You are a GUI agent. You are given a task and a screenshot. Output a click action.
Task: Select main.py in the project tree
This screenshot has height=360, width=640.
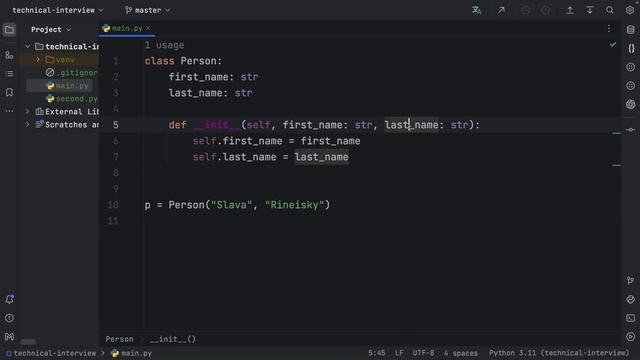(x=67, y=86)
